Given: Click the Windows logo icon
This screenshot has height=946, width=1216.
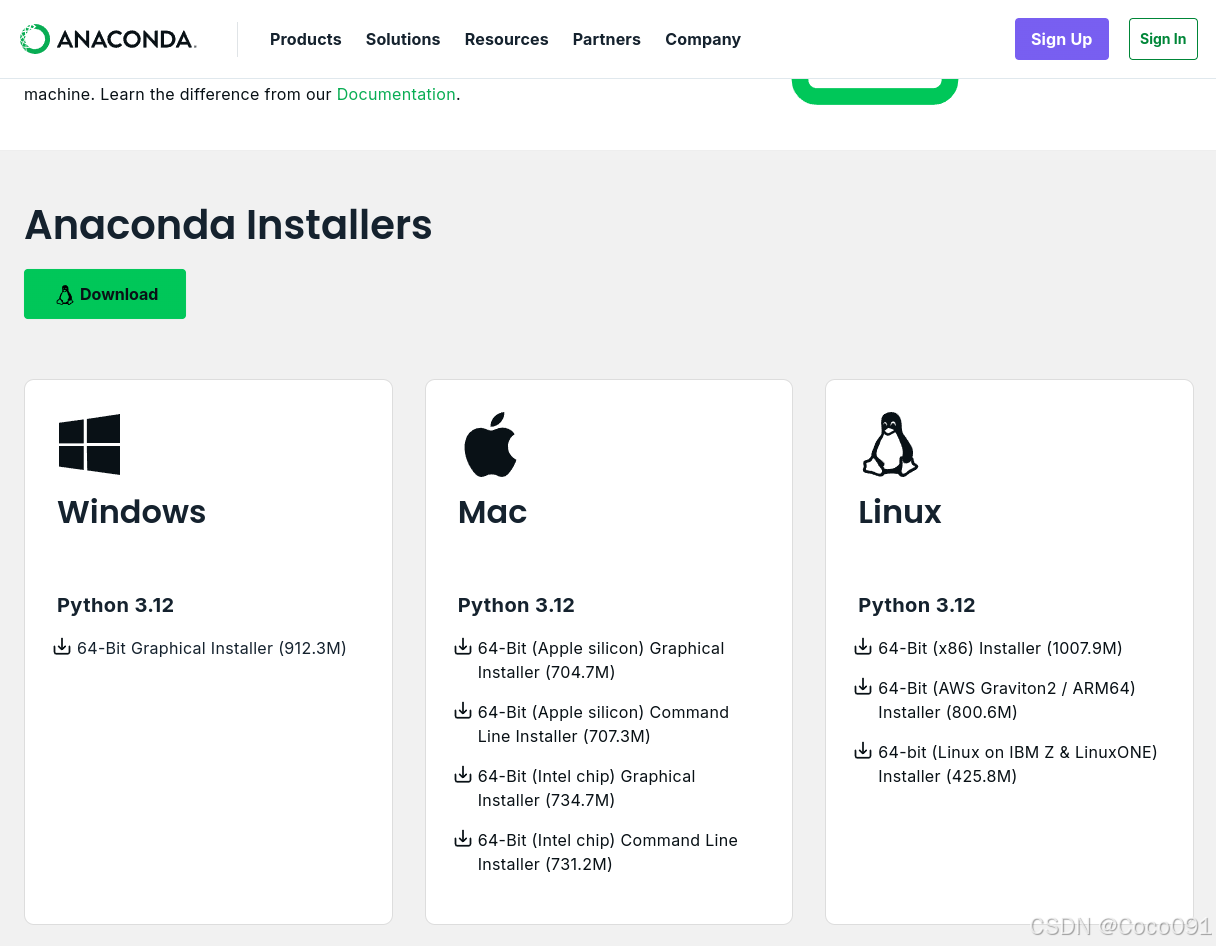Looking at the screenshot, I should click(89, 444).
